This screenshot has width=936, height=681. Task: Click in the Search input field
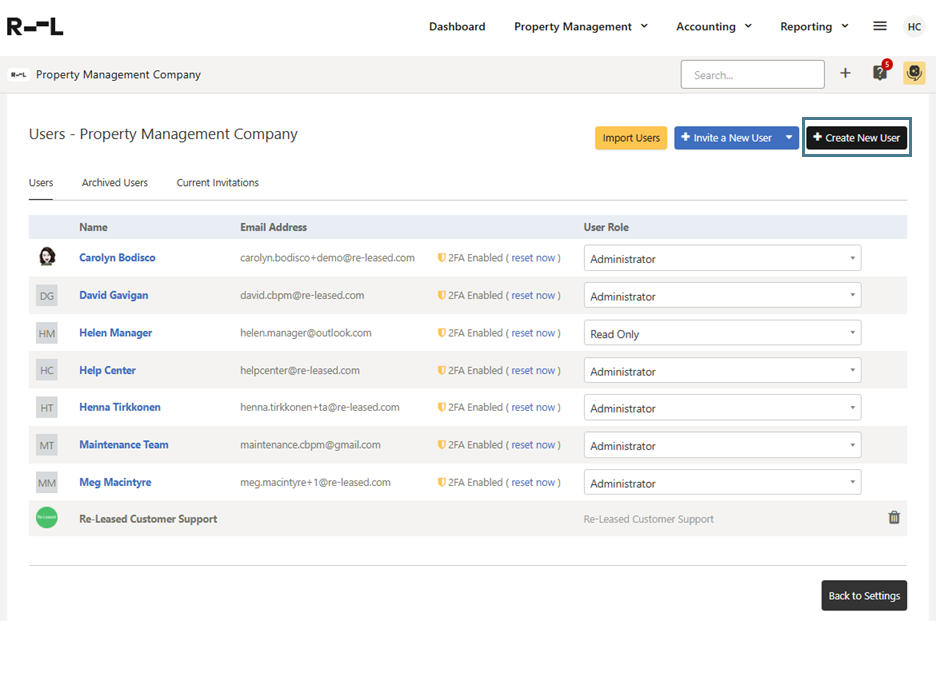(752, 75)
